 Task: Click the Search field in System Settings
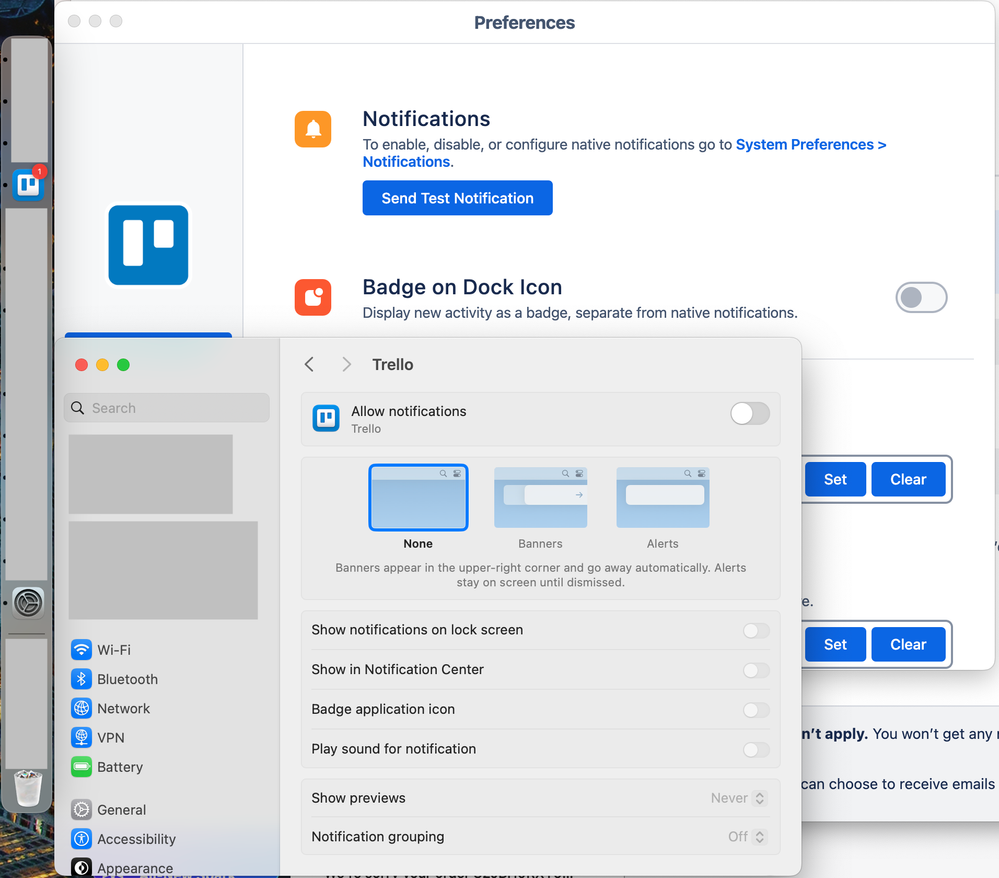tap(167, 408)
